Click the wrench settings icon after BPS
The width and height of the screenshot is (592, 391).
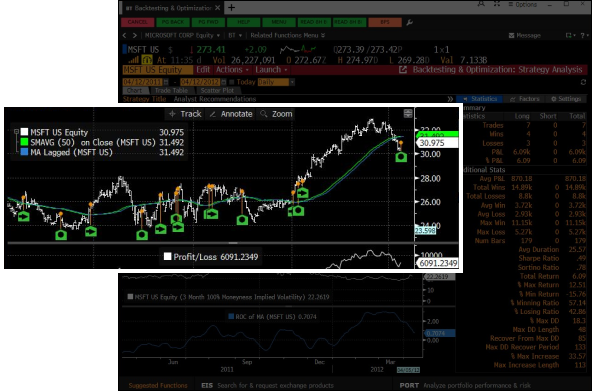[x=409, y=22]
